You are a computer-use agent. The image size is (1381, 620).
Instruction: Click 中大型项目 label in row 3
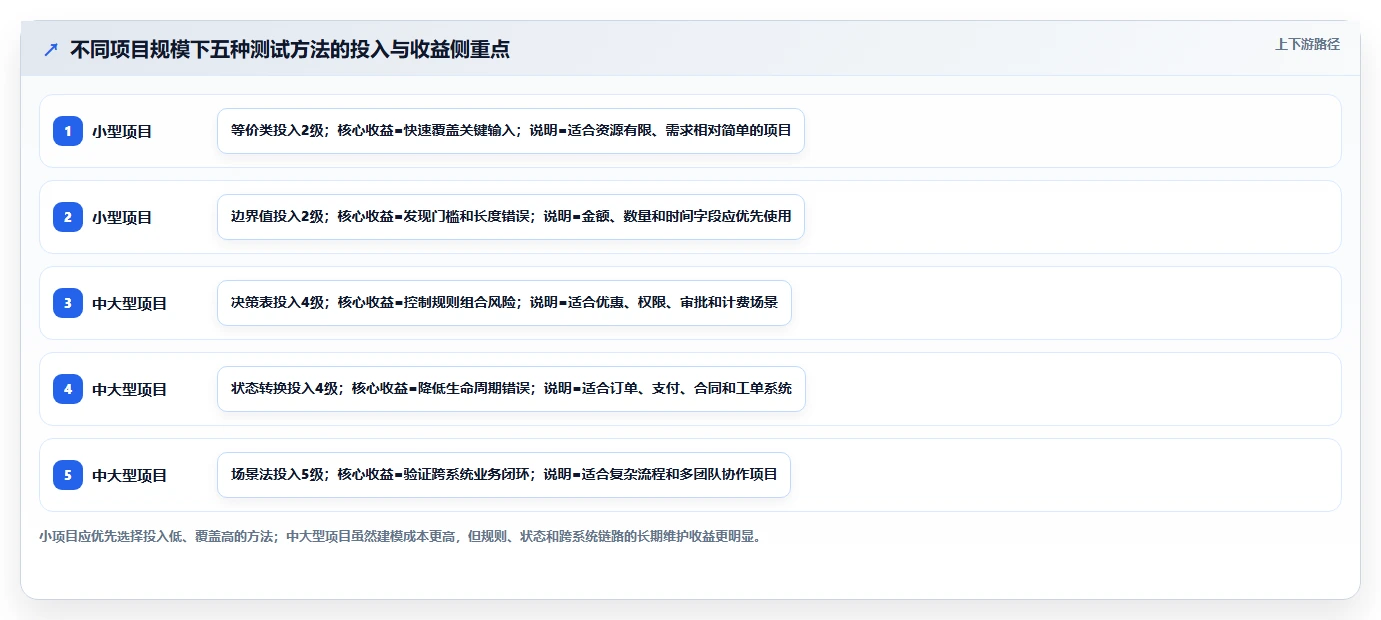click(x=130, y=303)
